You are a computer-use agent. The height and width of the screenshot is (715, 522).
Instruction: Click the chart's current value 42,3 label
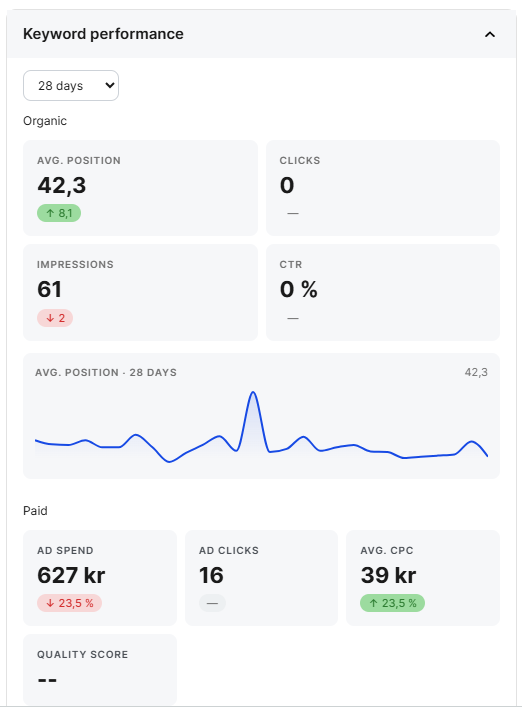coord(476,373)
